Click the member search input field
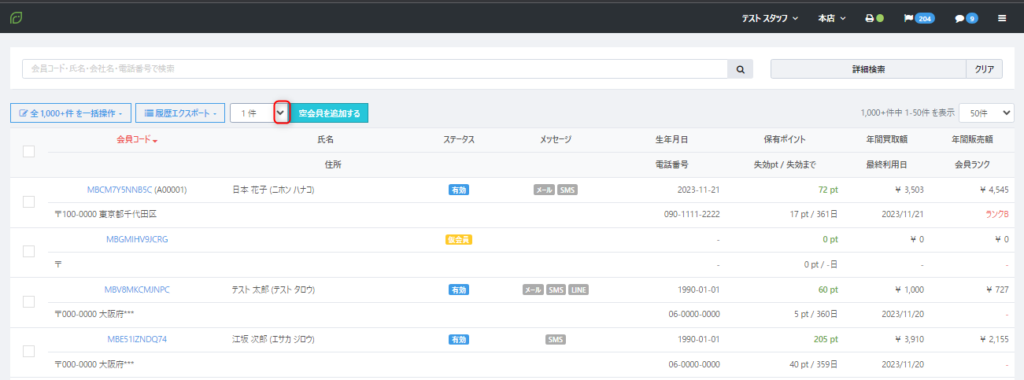Image resolution: width=1024 pixels, height=380 pixels. pyautogui.click(x=375, y=69)
